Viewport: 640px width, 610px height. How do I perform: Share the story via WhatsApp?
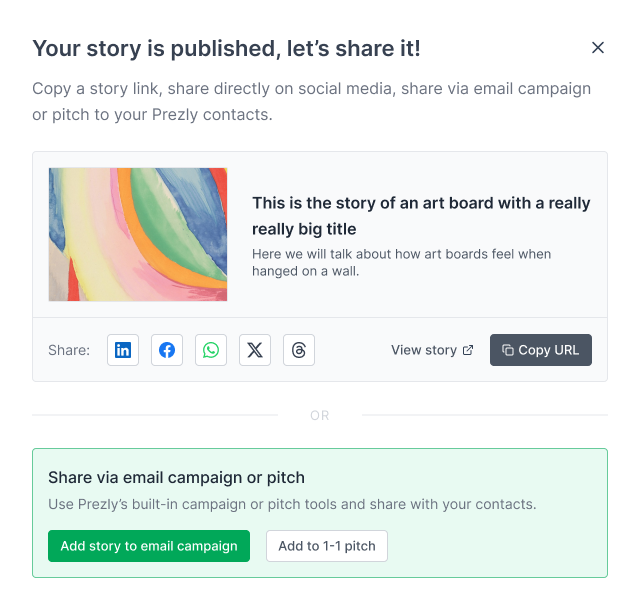pyautogui.click(x=211, y=350)
